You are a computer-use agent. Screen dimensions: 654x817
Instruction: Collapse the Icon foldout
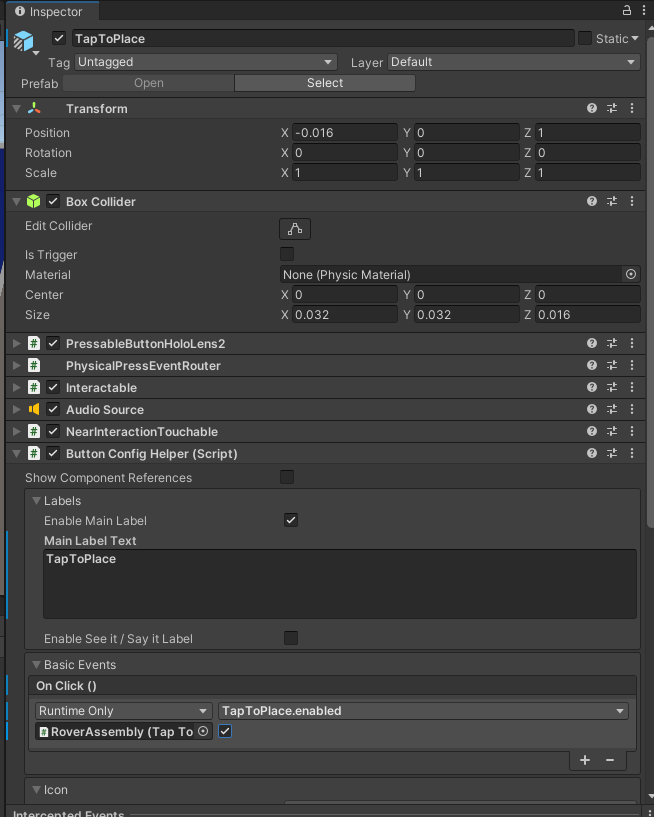[x=36, y=789]
